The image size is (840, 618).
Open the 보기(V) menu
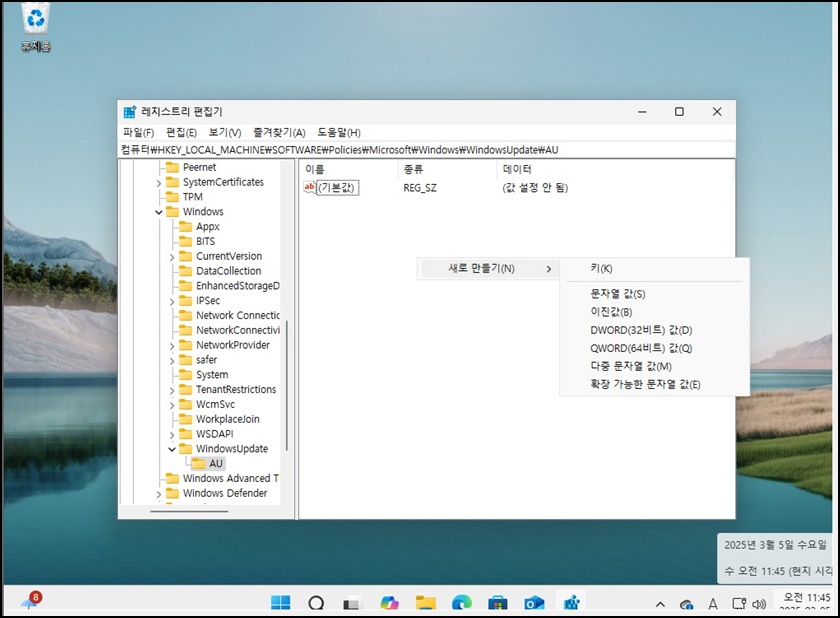[x=224, y=133]
